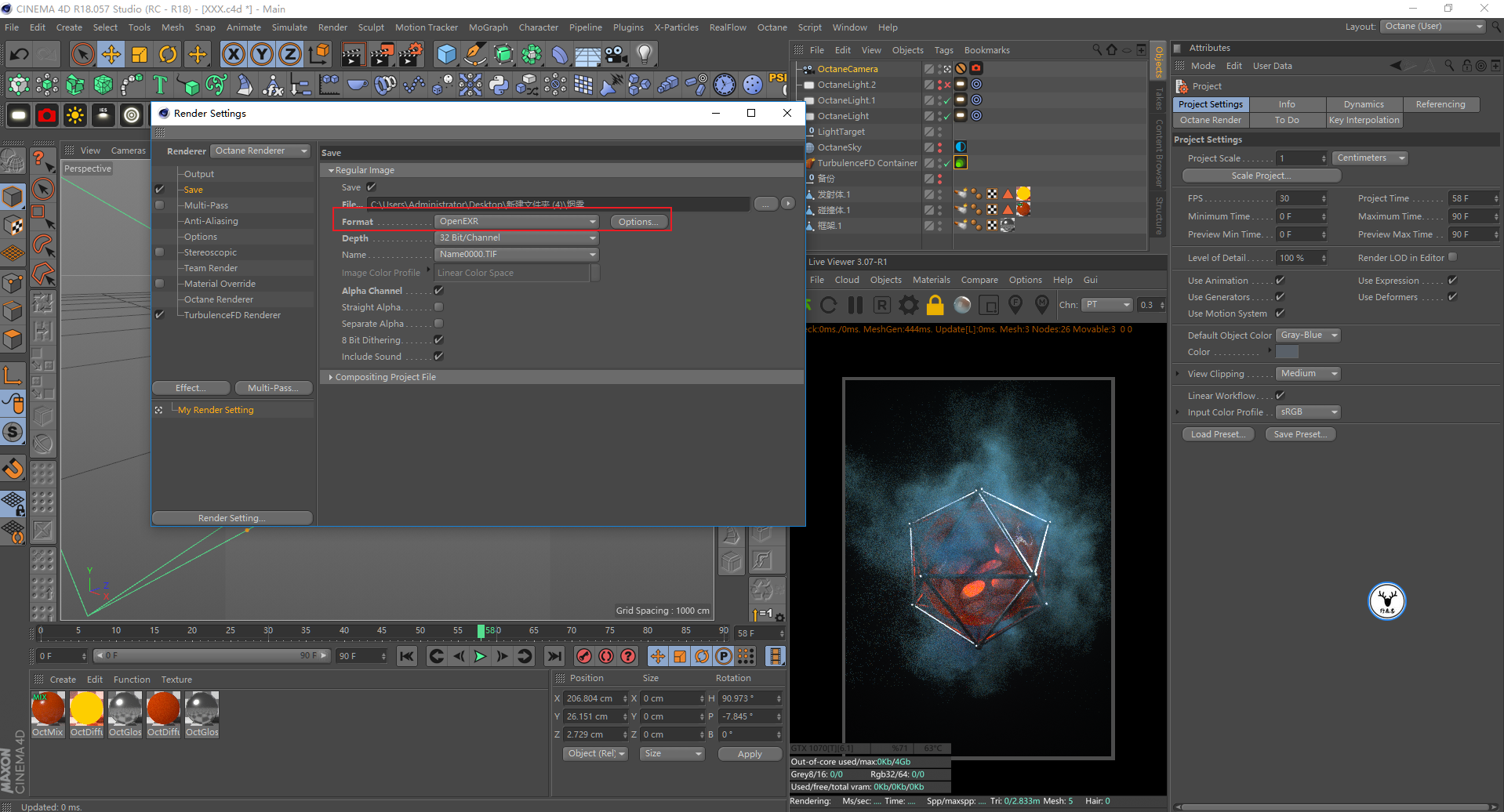The height and width of the screenshot is (812, 1504).
Task: Open Name0000.TIF naming dropdown
Action: 517,254
